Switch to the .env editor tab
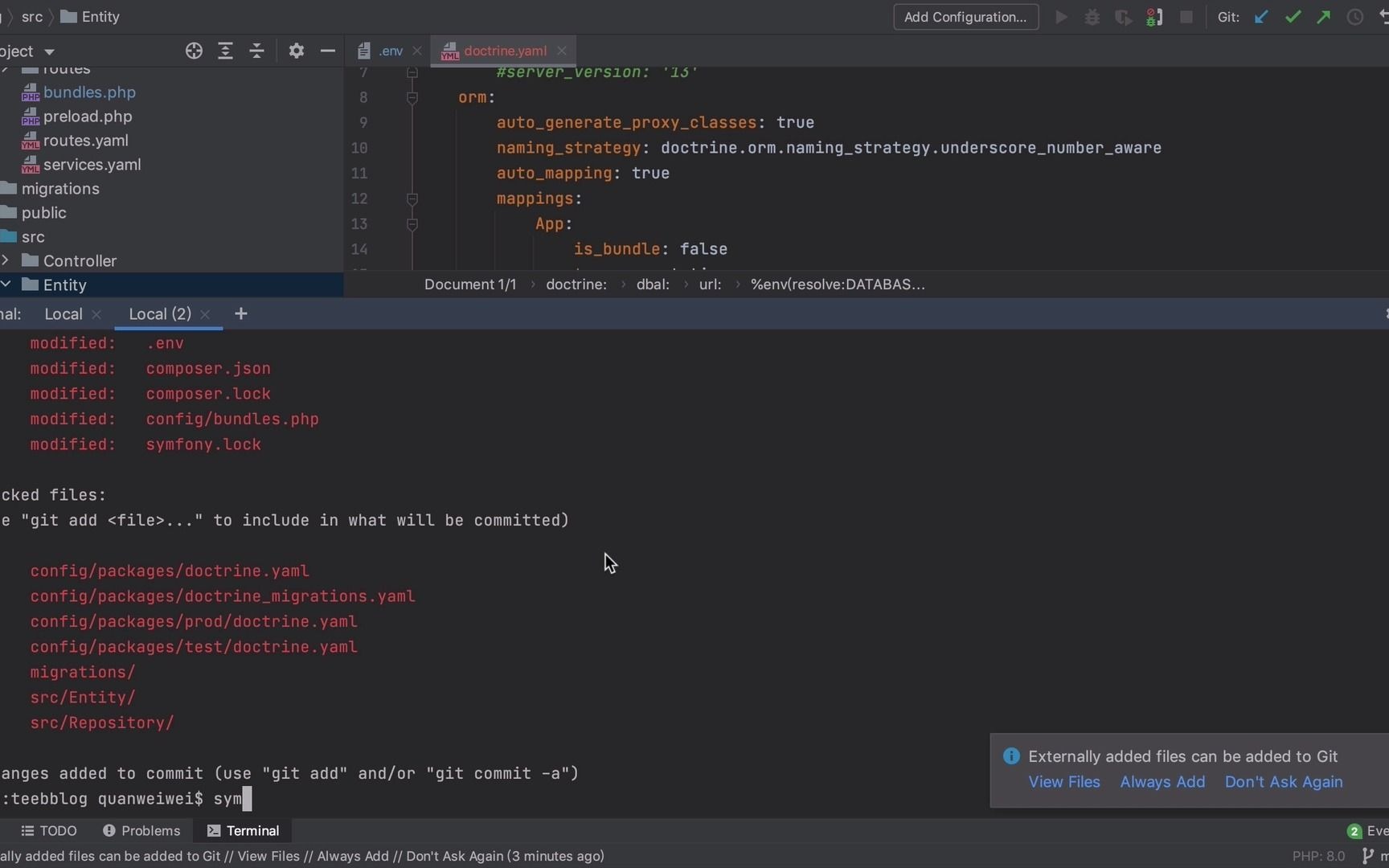The width and height of the screenshot is (1389, 868). pos(389,50)
